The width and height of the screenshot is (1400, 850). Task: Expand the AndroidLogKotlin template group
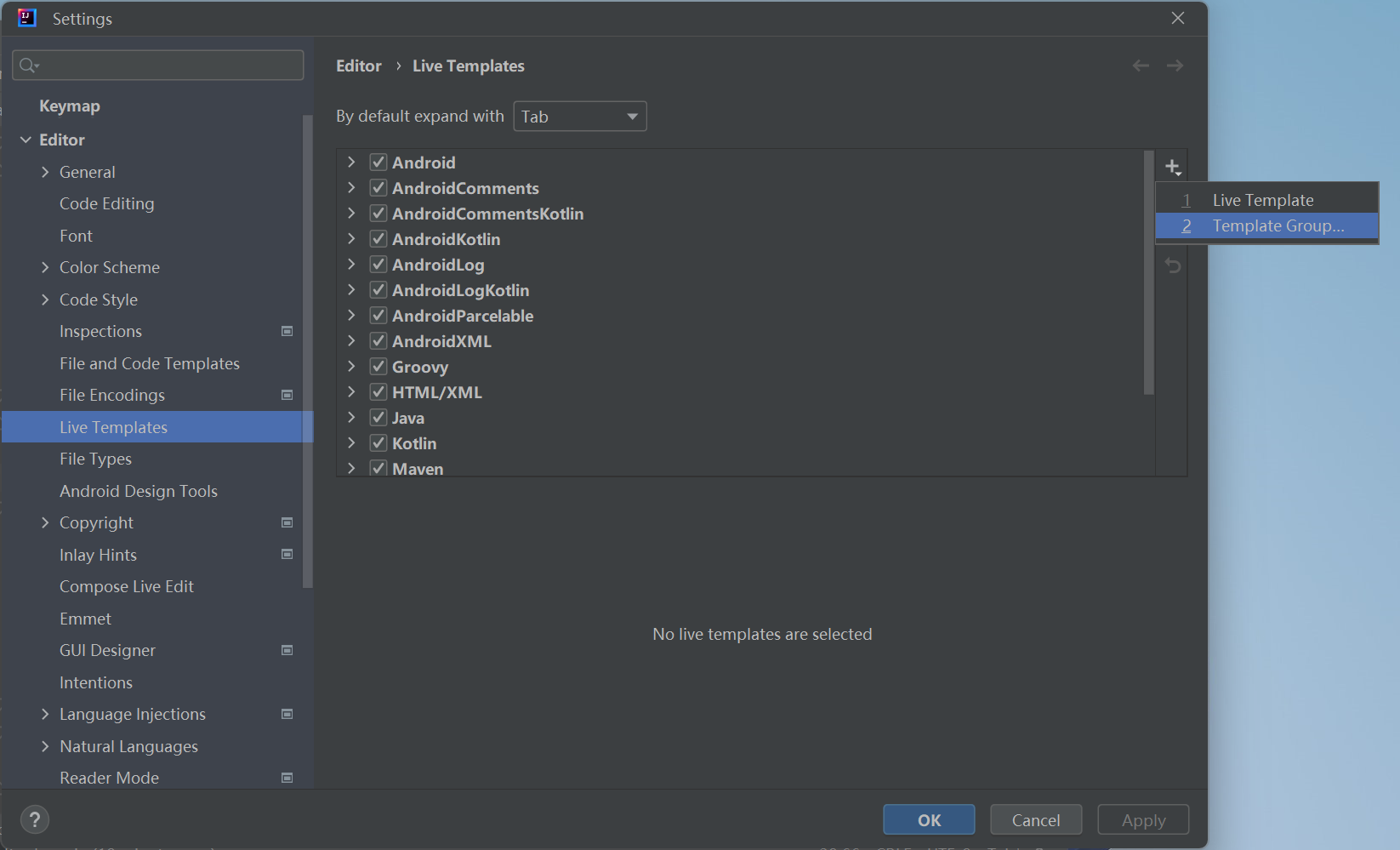[351, 289]
